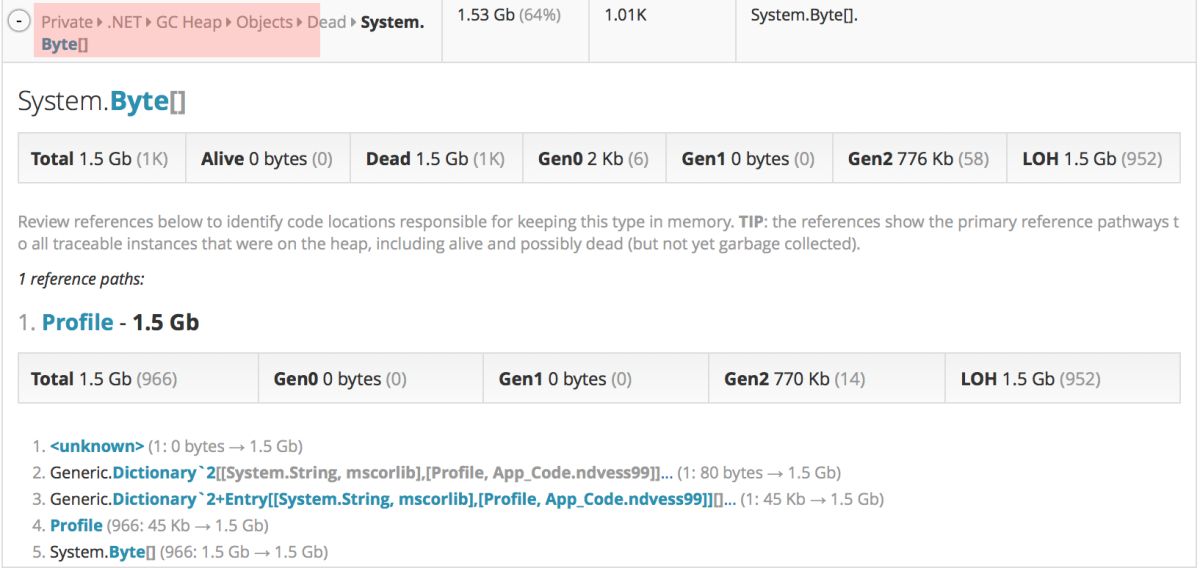
Task: Click the Gen2 776 Kb (58) cell
Action: coord(918,159)
